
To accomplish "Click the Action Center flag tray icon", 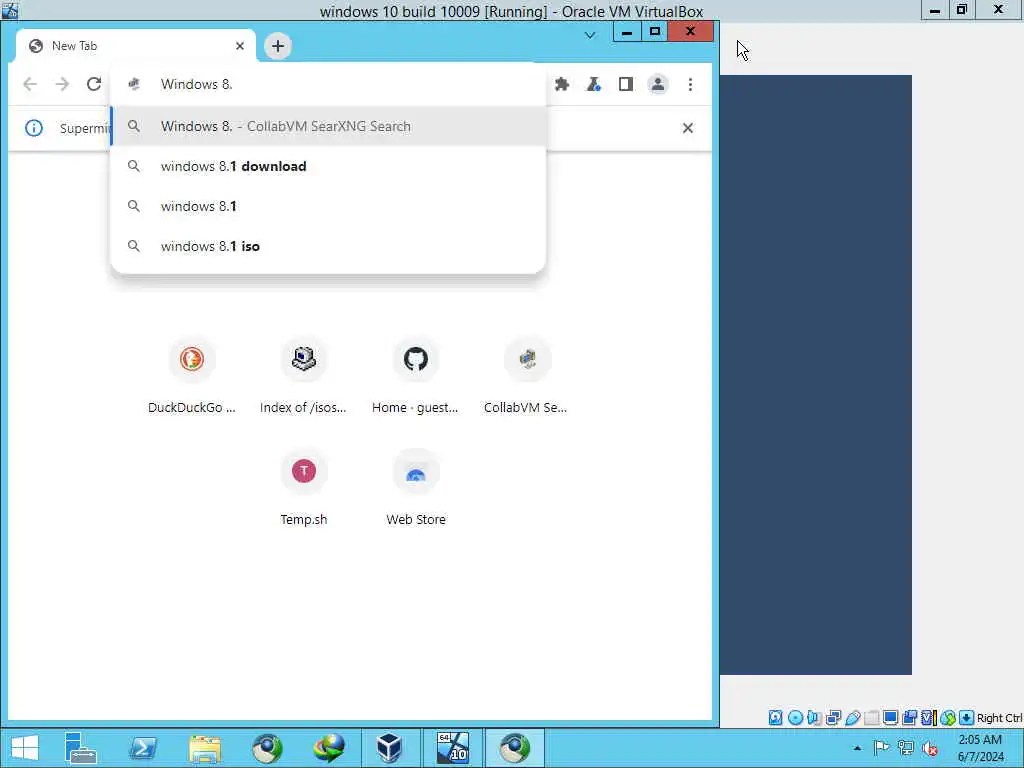I will coord(881,748).
